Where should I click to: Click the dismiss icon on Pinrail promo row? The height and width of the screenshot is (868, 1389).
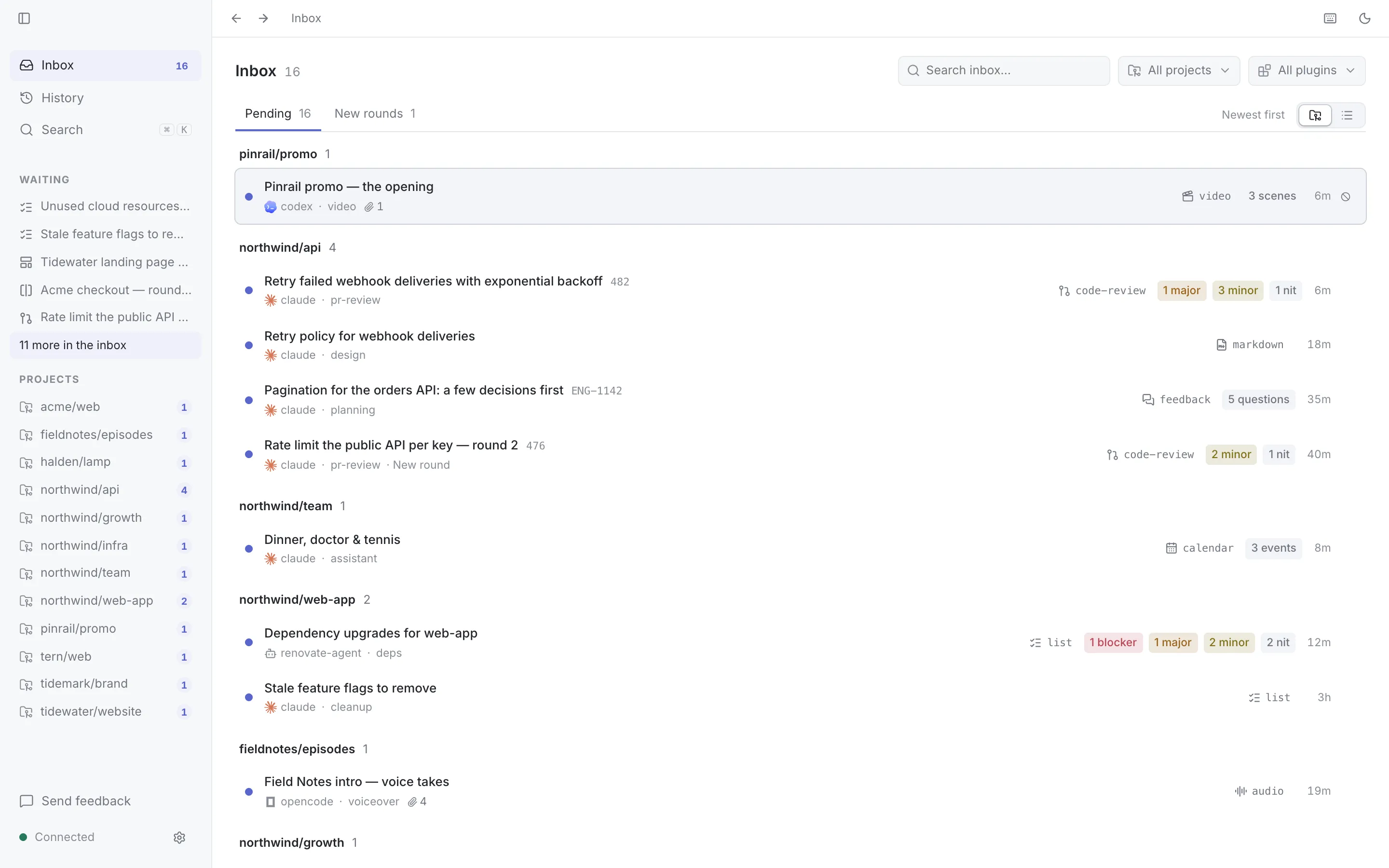(x=1346, y=197)
